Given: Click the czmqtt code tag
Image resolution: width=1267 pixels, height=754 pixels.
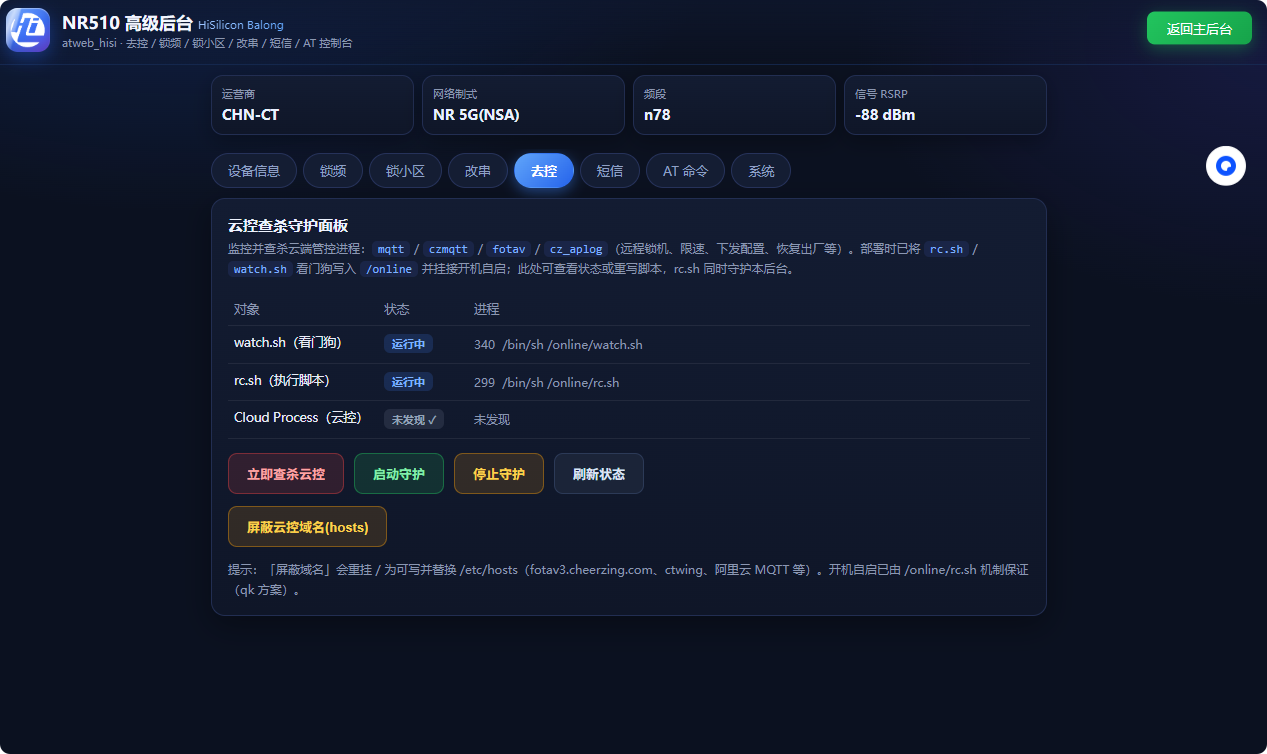Looking at the screenshot, I should tap(448, 249).
